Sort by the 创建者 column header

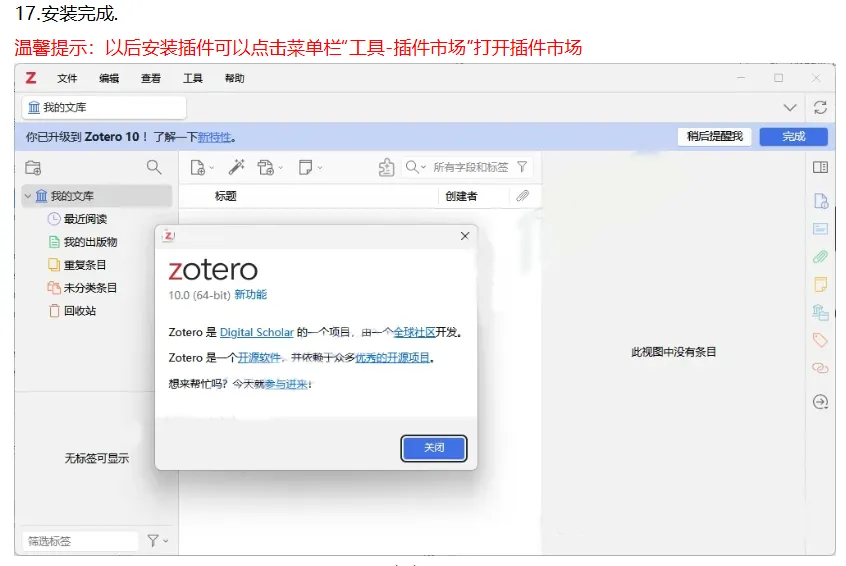pyautogui.click(x=461, y=196)
